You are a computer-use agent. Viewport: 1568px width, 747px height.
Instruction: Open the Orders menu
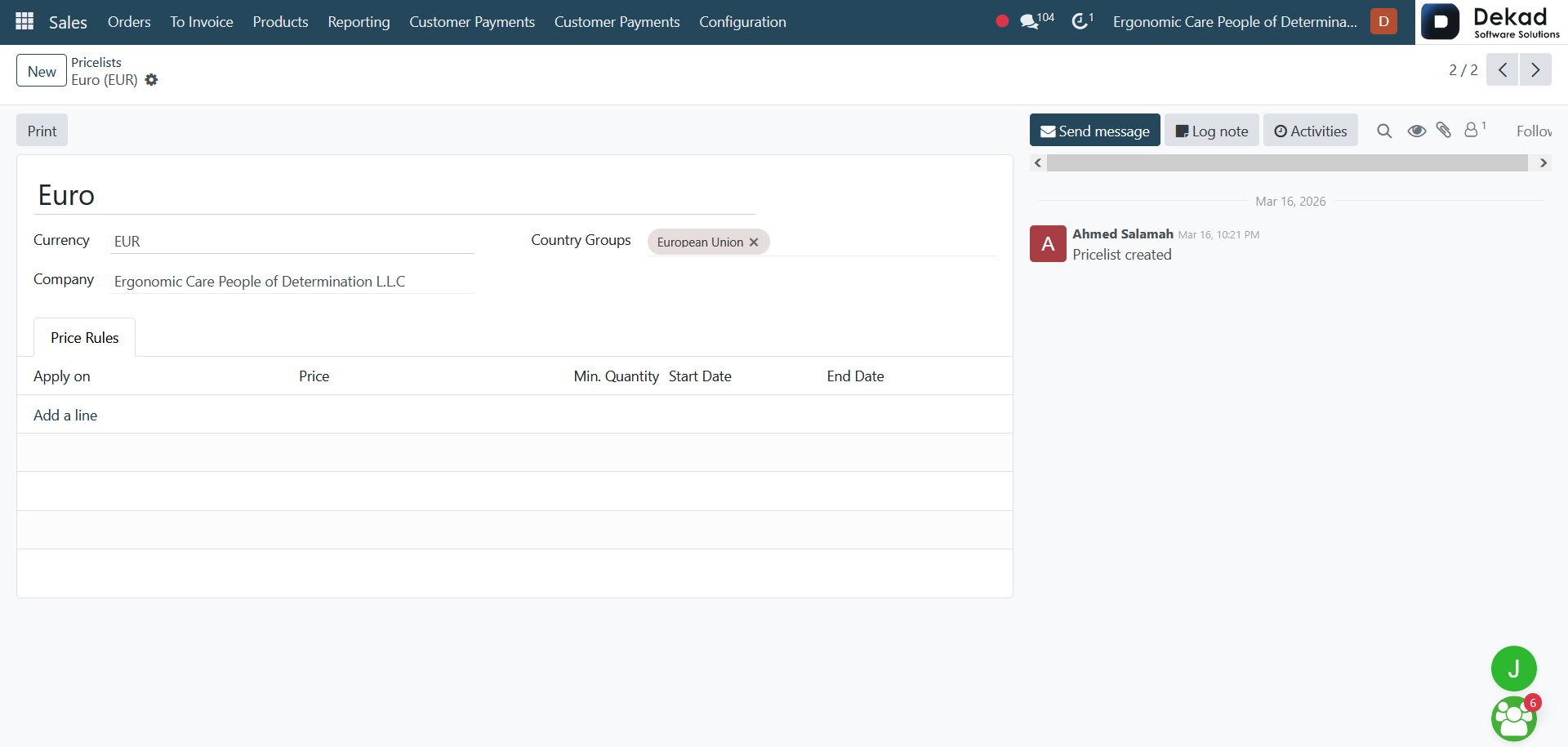click(129, 22)
